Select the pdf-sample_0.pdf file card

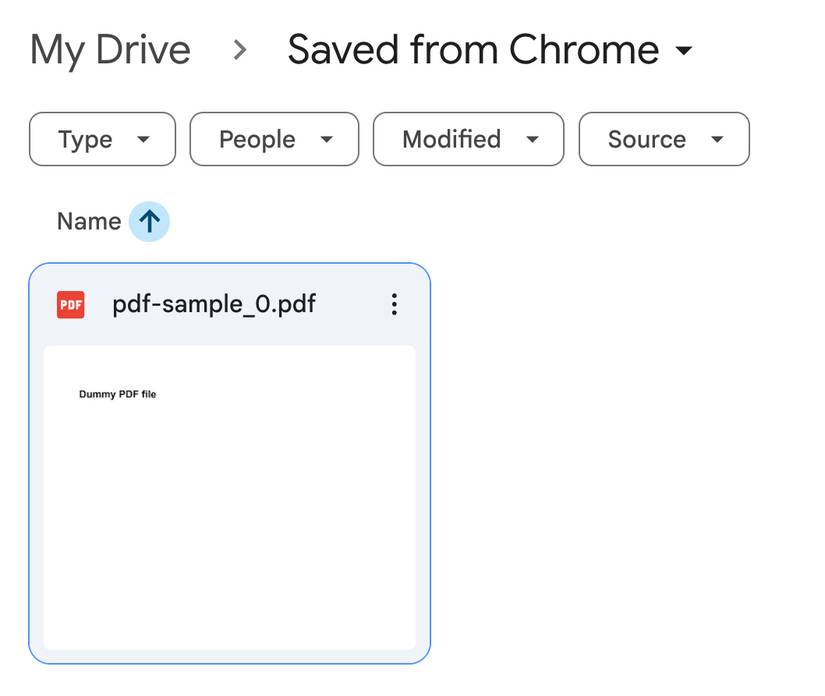(230, 460)
